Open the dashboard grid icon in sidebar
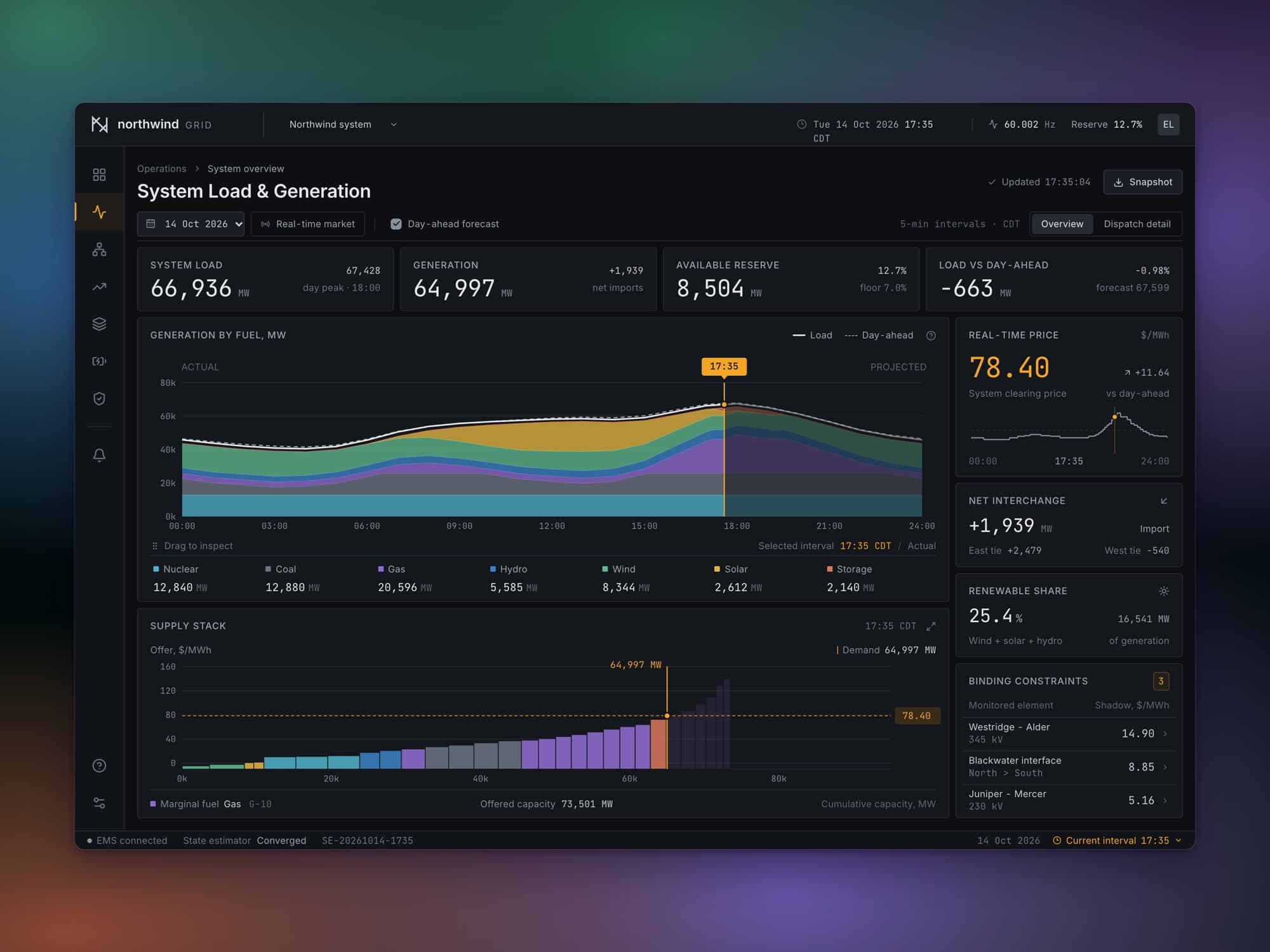The height and width of the screenshot is (952, 1270). [x=99, y=175]
